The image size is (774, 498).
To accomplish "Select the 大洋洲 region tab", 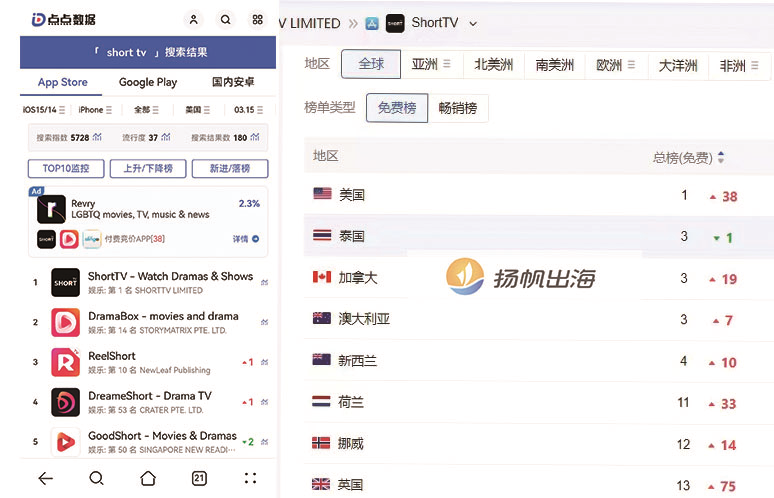I will pos(678,65).
